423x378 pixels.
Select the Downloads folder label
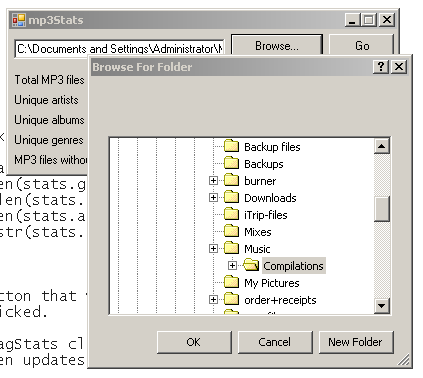click(x=270, y=198)
